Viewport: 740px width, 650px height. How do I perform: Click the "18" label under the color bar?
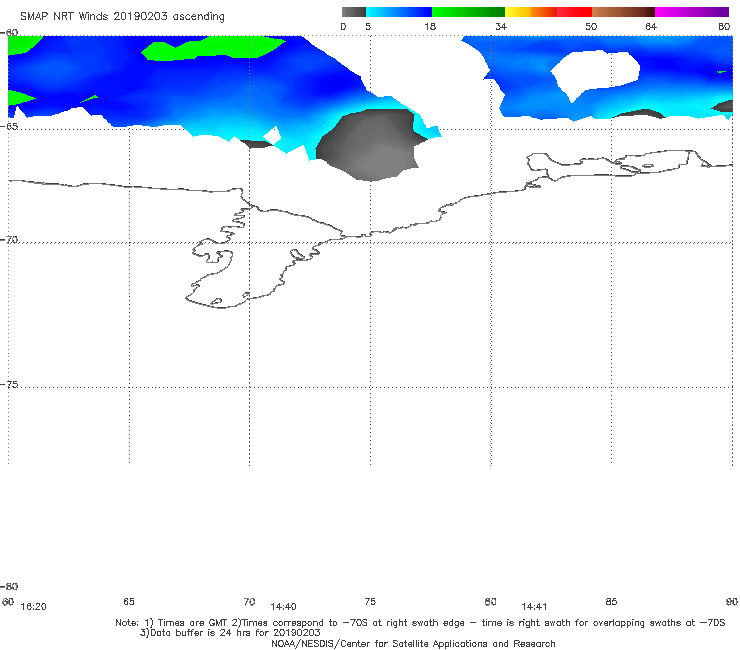coord(430,26)
